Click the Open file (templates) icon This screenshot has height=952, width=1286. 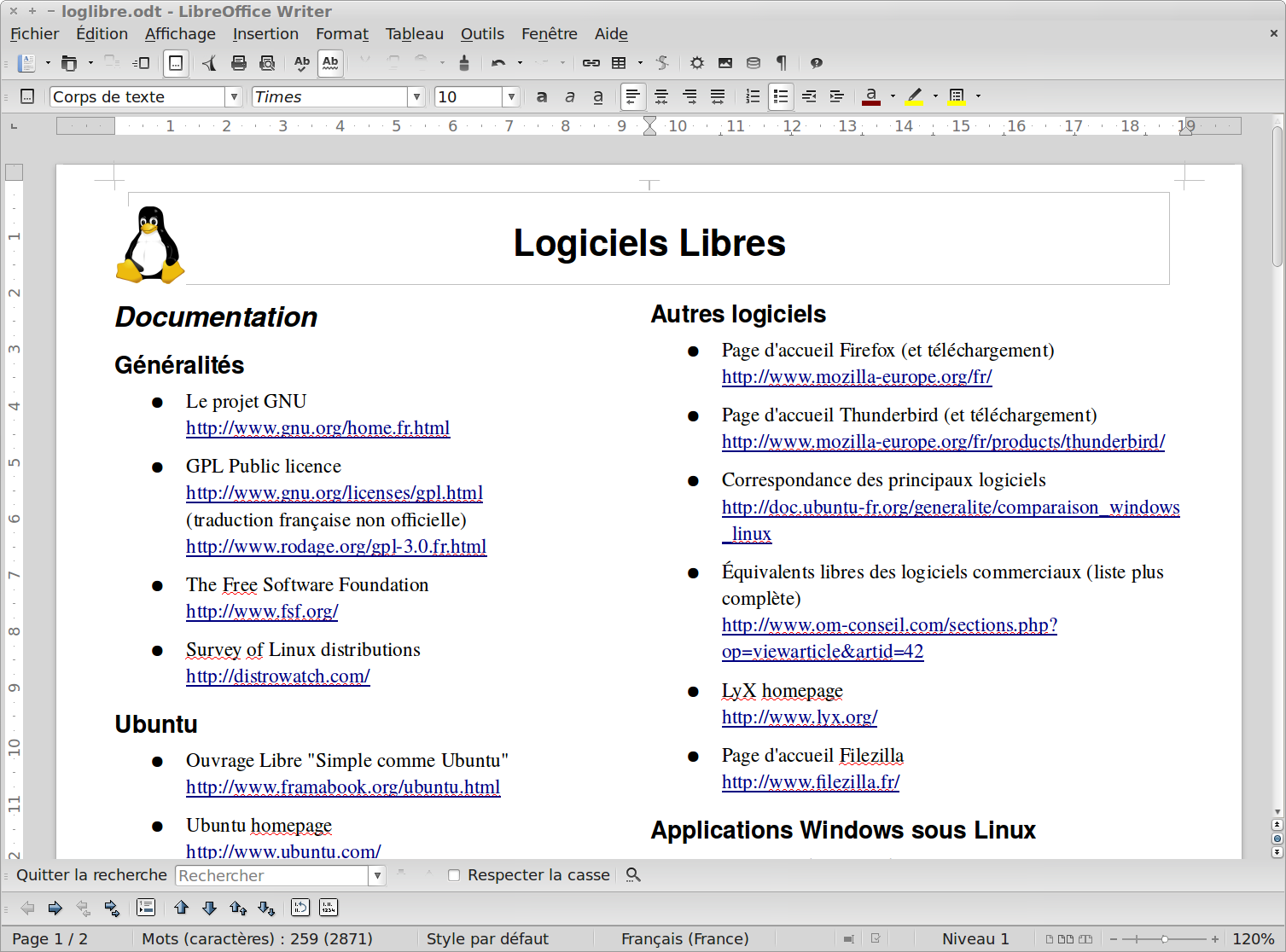[x=69, y=63]
